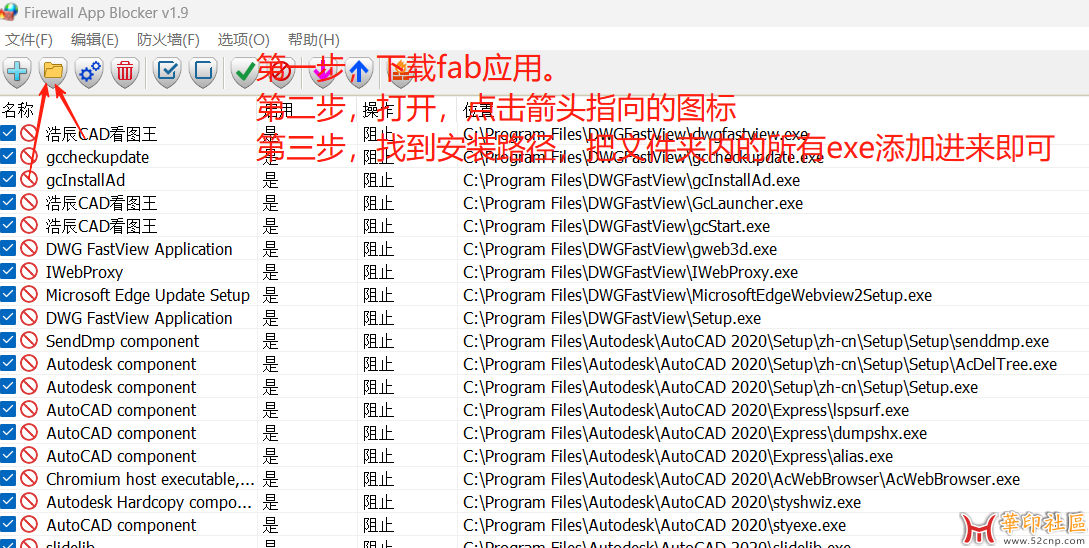Screen dimensions: 1089x548
Task: Select the Chromium host executable row
Action: (x=150, y=479)
